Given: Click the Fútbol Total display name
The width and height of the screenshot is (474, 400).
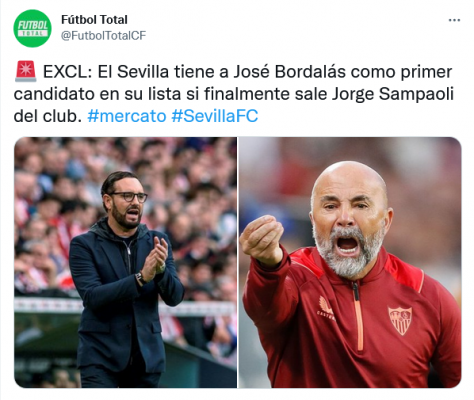Looking at the screenshot, I should click(94, 20).
